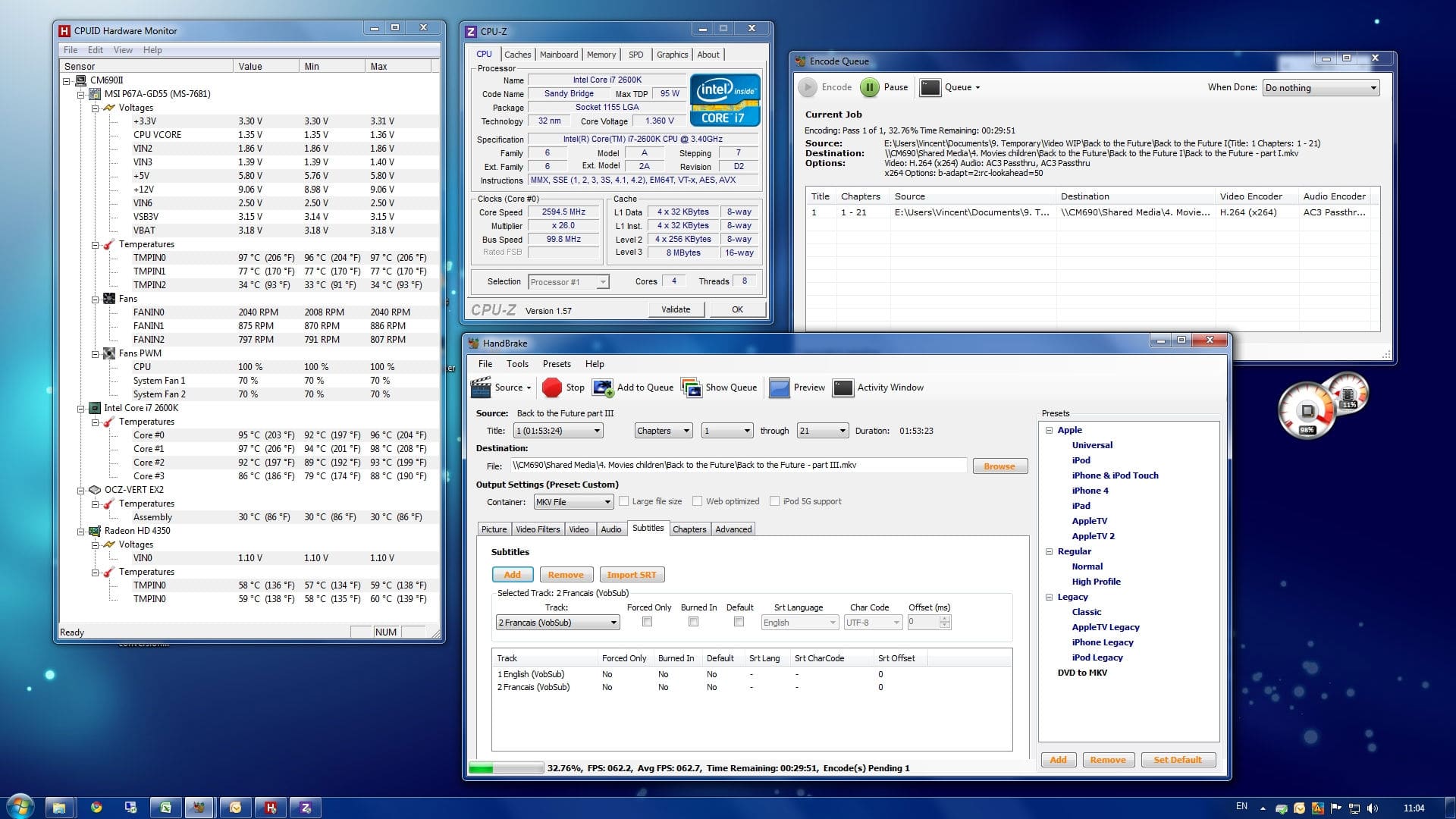This screenshot has height=819, width=1456.
Task: Select the 1 English (VobSub) subtitle row
Action: coord(752,674)
